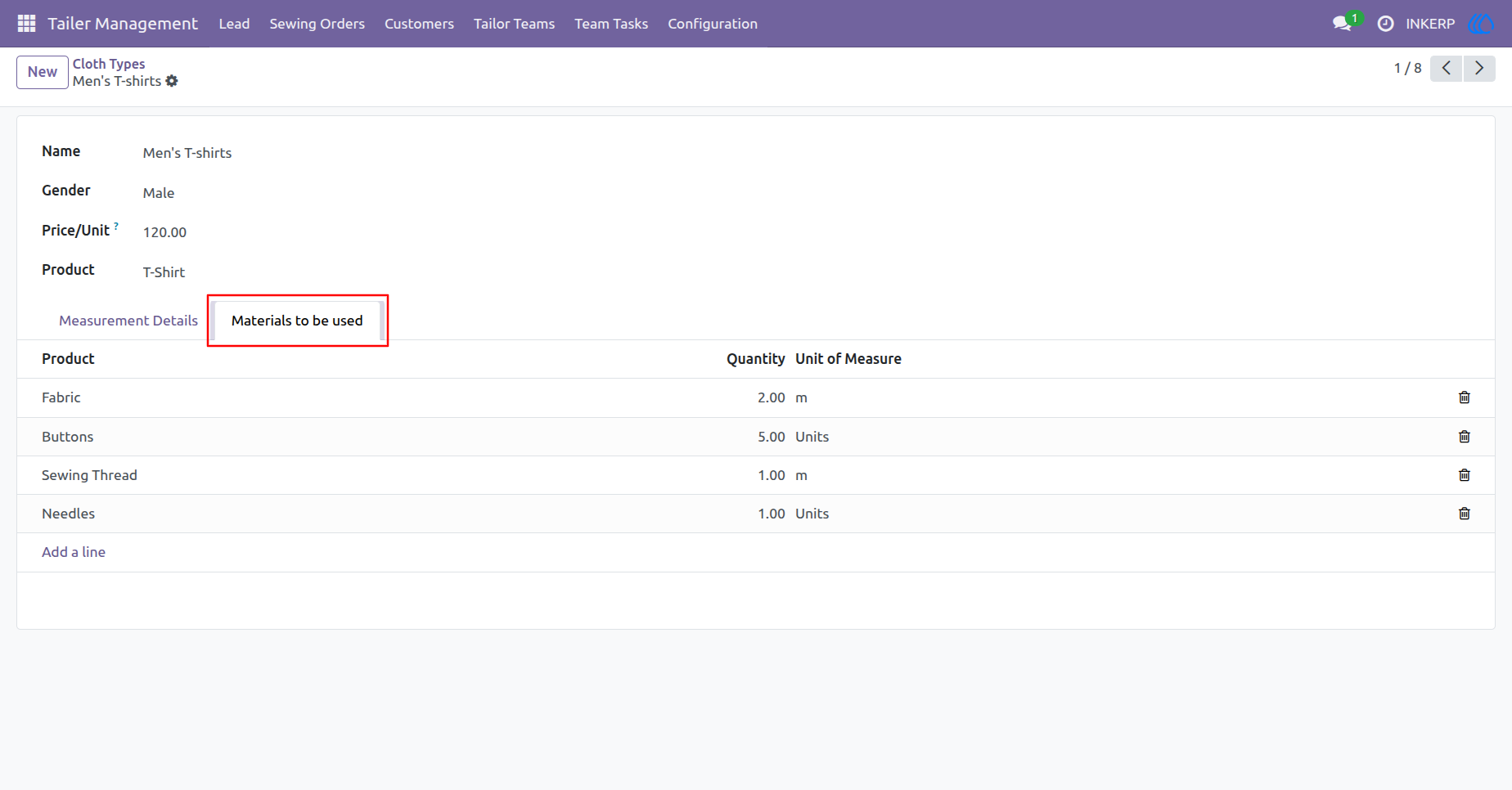Go to previous record arrow

coord(1446,68)
